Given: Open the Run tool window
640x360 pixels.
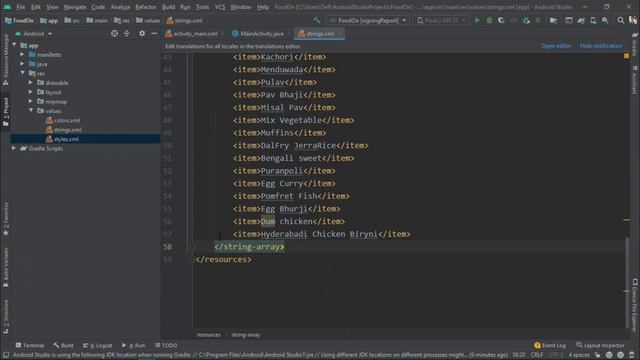Looking at the screenshot, I should (133, 345).
